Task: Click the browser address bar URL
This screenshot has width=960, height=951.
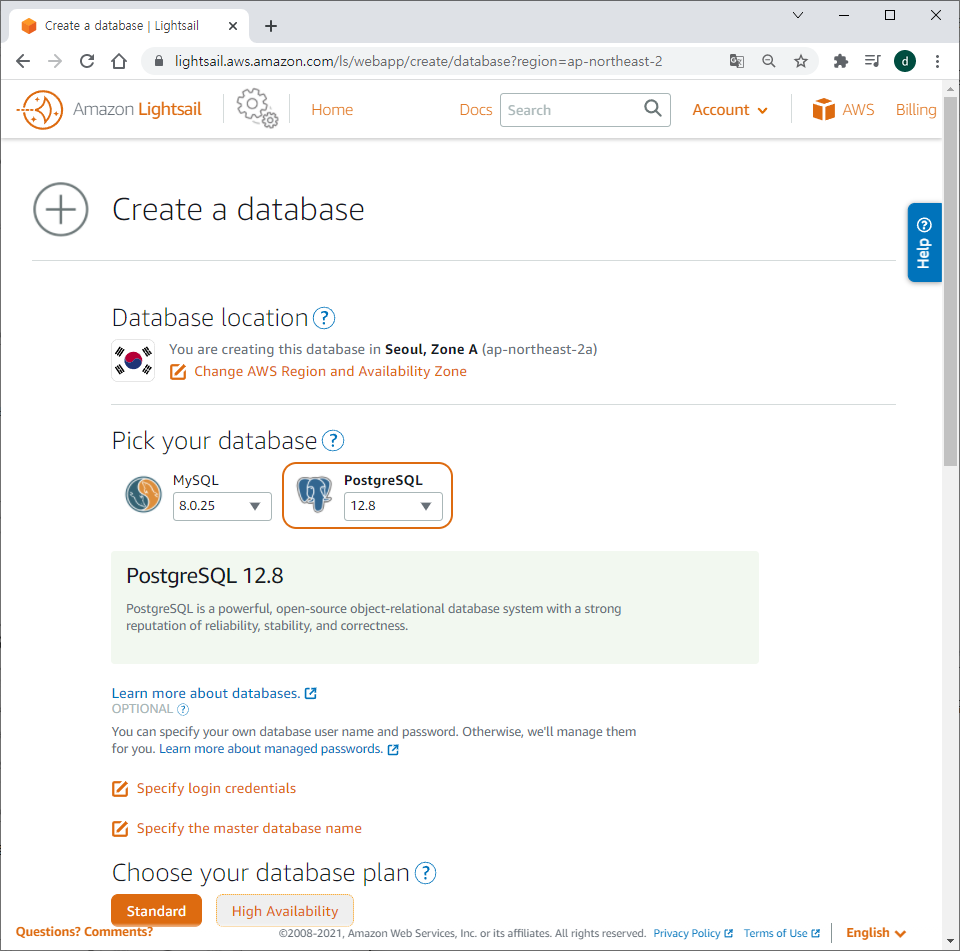Action: [x=418, y=61]
